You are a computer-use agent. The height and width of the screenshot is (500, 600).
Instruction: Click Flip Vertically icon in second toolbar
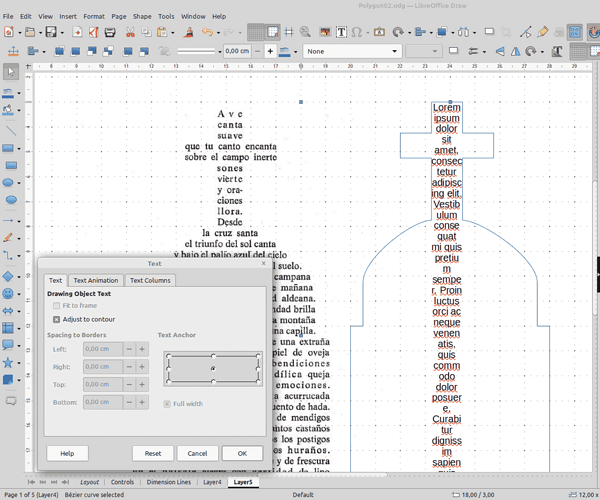(x=499, y=51)
